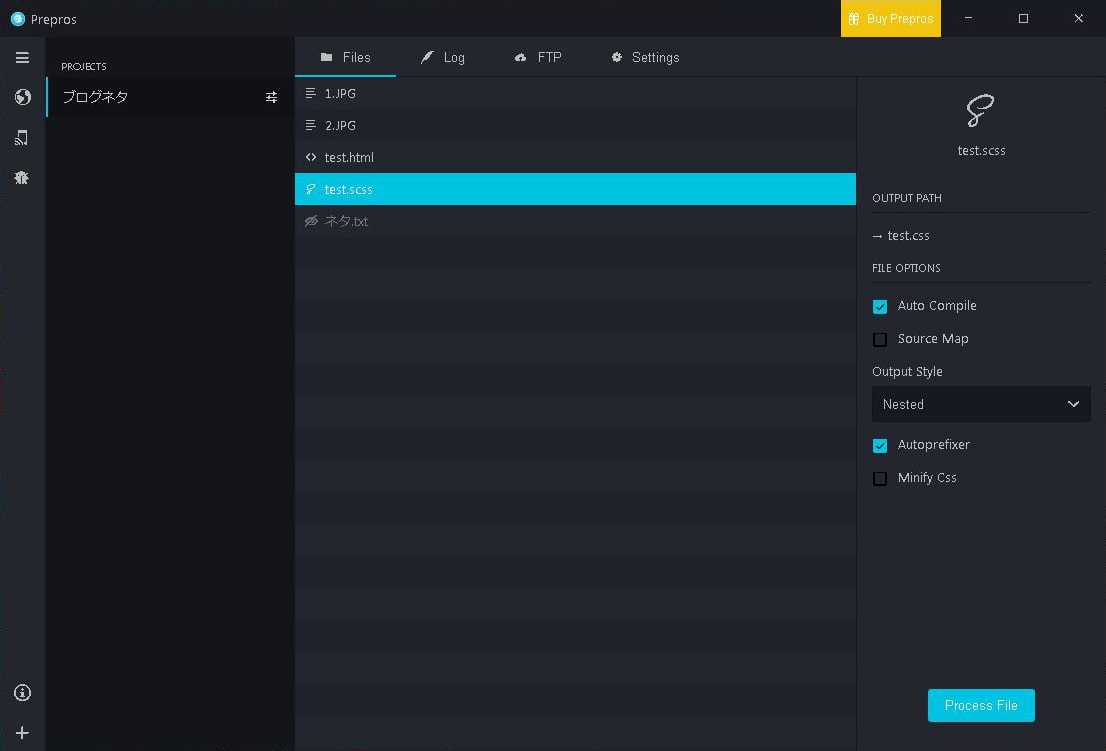The height and width of the screenshot is (751, 1106).
Task: Click the test.css output path
Action: coord(908,236)
